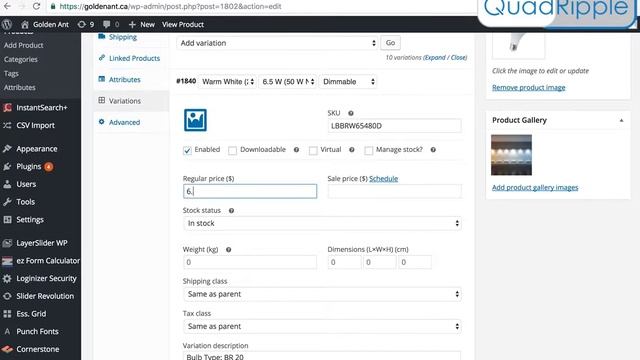Viewport: 640px width, 360px height.
Task: Click the LayerSlider WP icon
Action: [x=7, y=243]
